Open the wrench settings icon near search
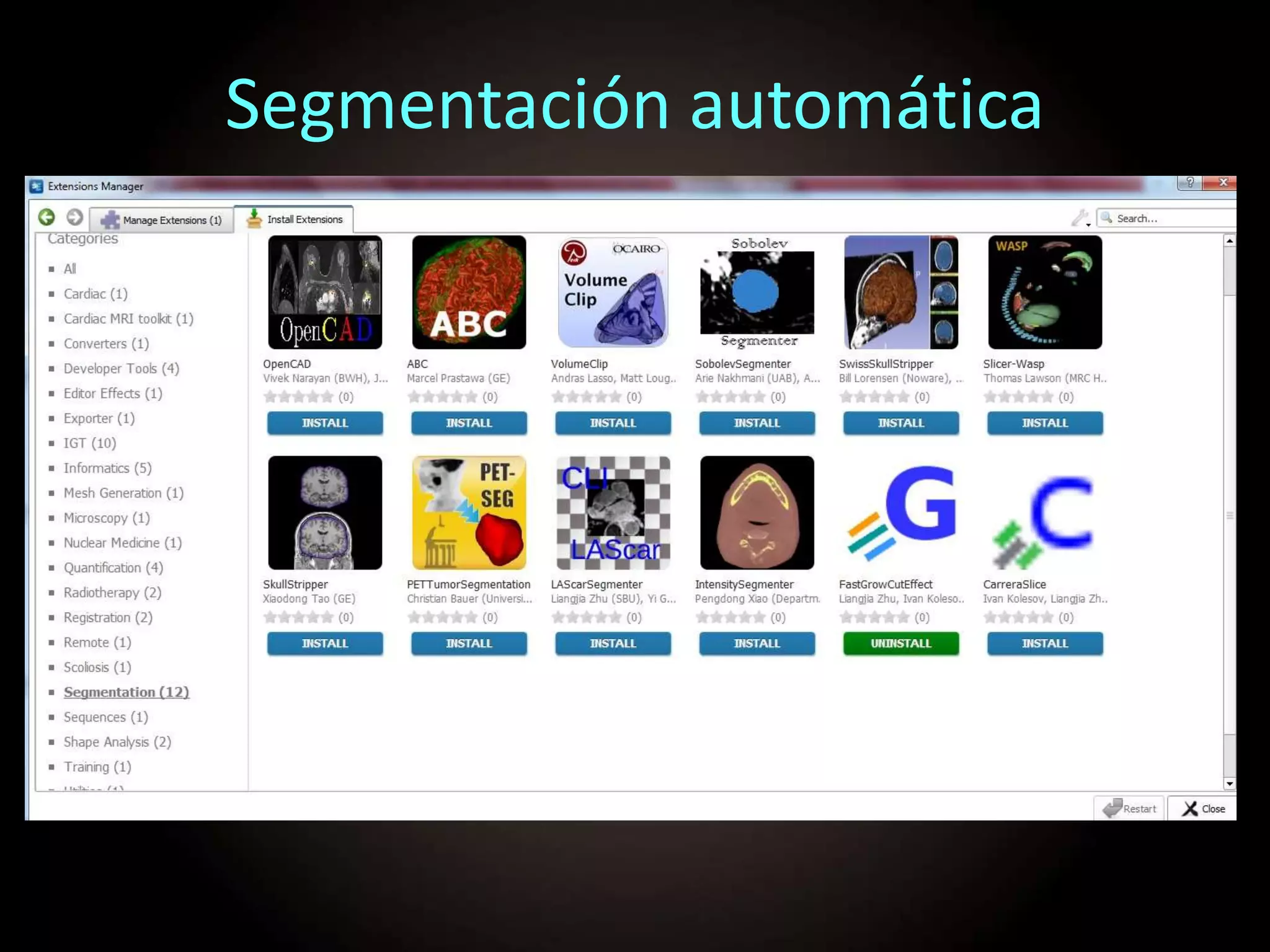Image resolution: width=1270 pixels, height=952 pixels. [x=1080, y=218]
